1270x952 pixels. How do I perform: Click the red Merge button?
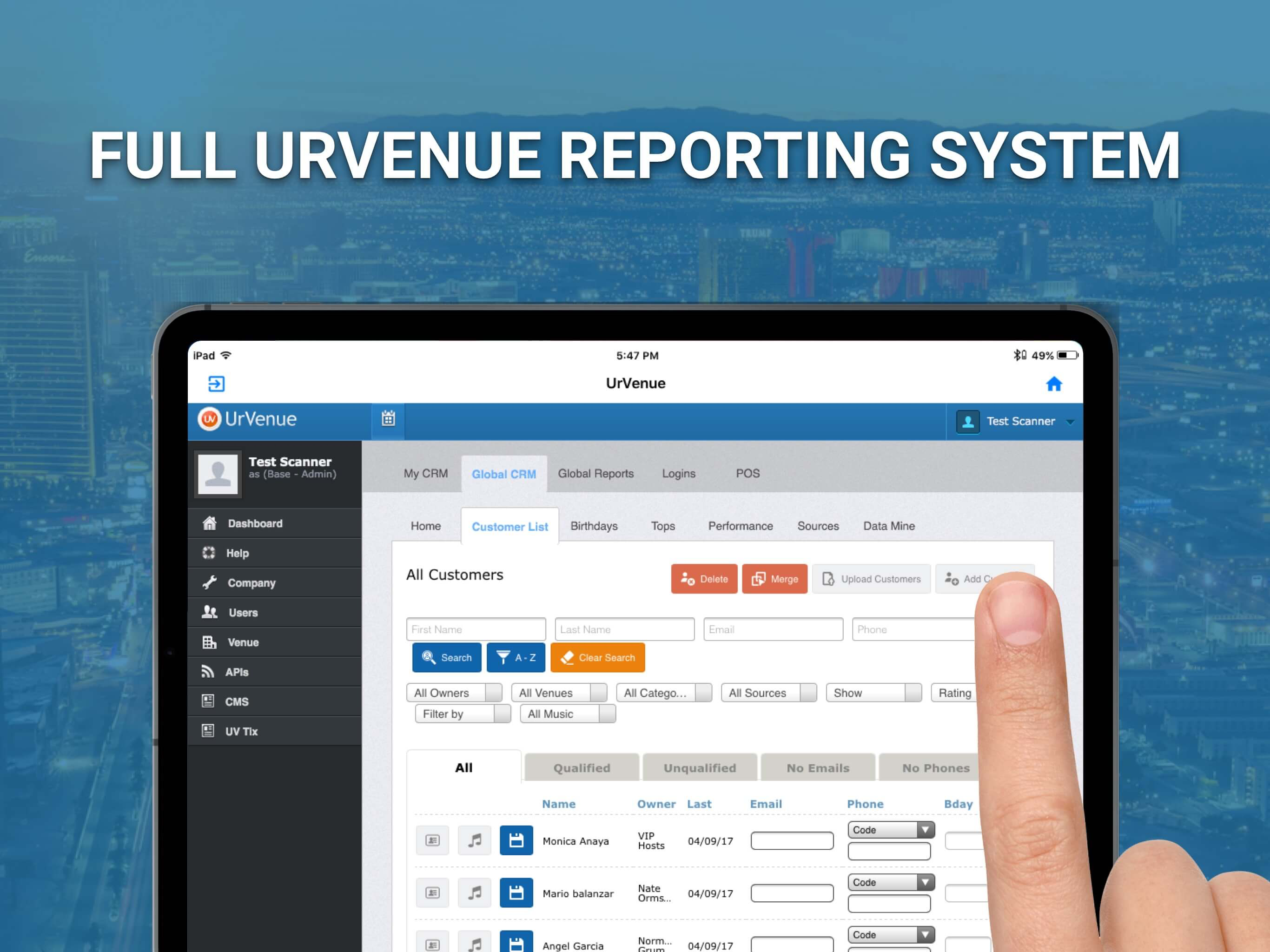[774, 579]
